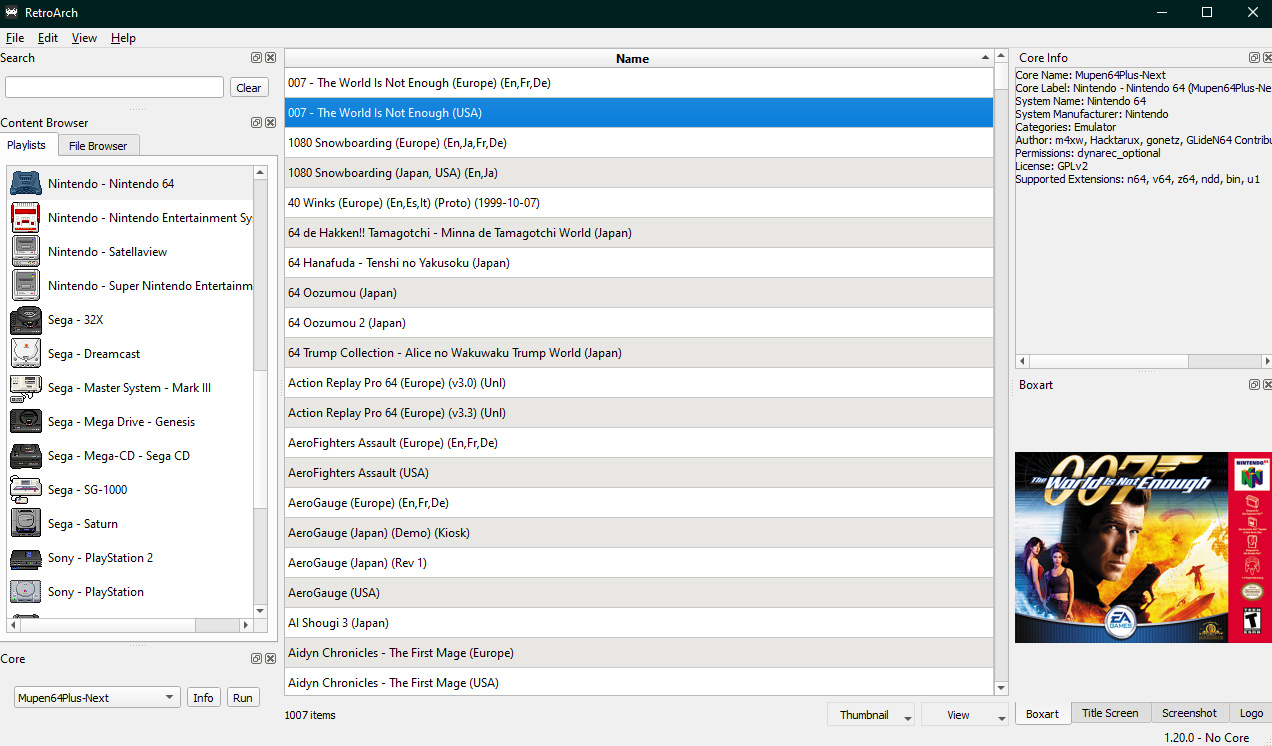The height and width of the screenshot is (746, 1272).
Task: Undock the Boxart panel
Action: point(1254,385)
